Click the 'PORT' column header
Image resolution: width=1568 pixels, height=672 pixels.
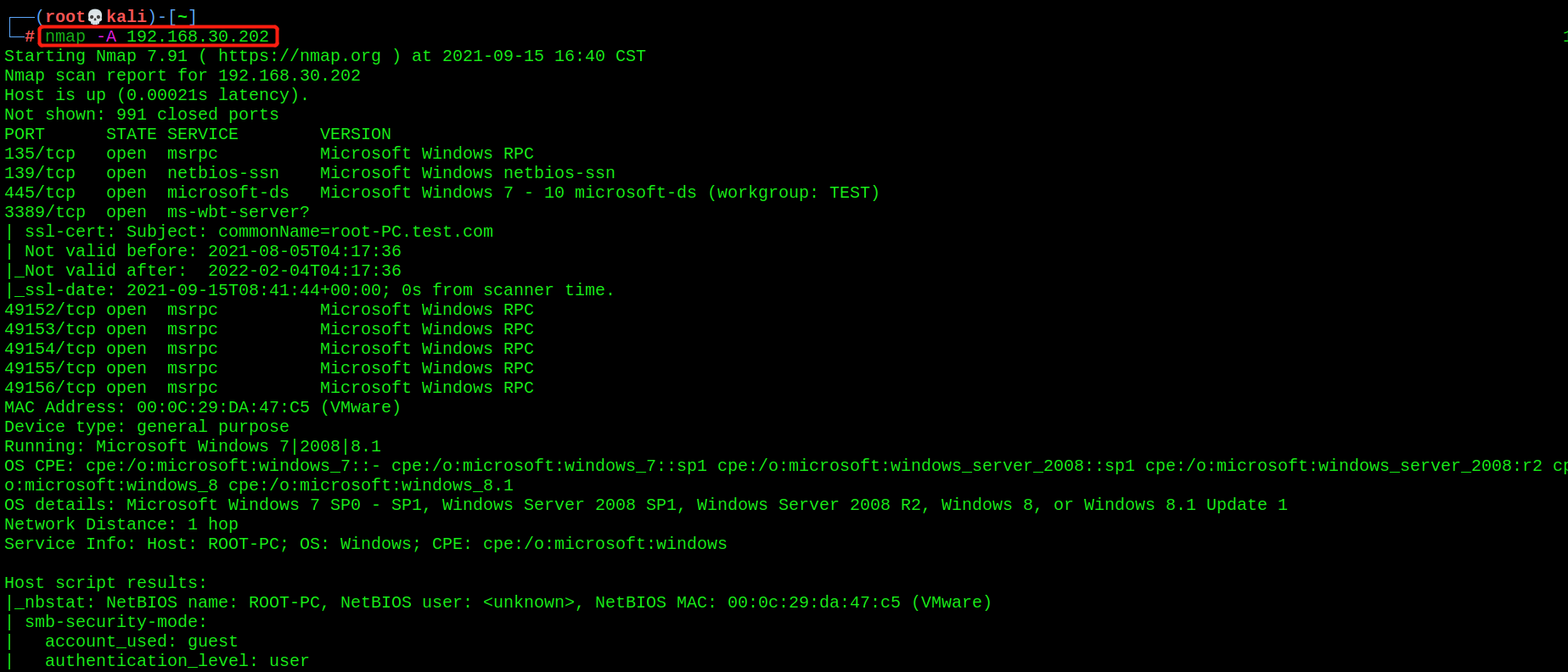[x=25, y=134]
